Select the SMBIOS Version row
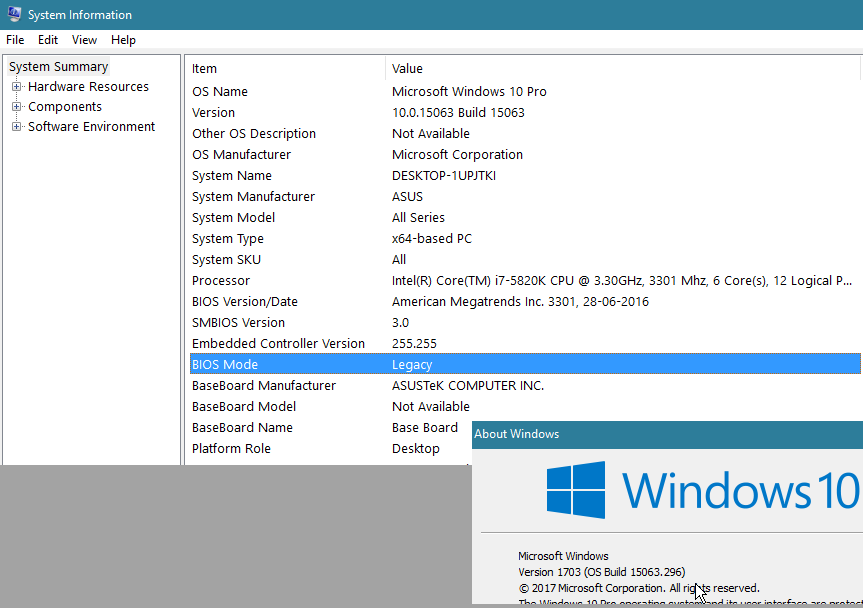863x608 pixels. pos(525,322)
